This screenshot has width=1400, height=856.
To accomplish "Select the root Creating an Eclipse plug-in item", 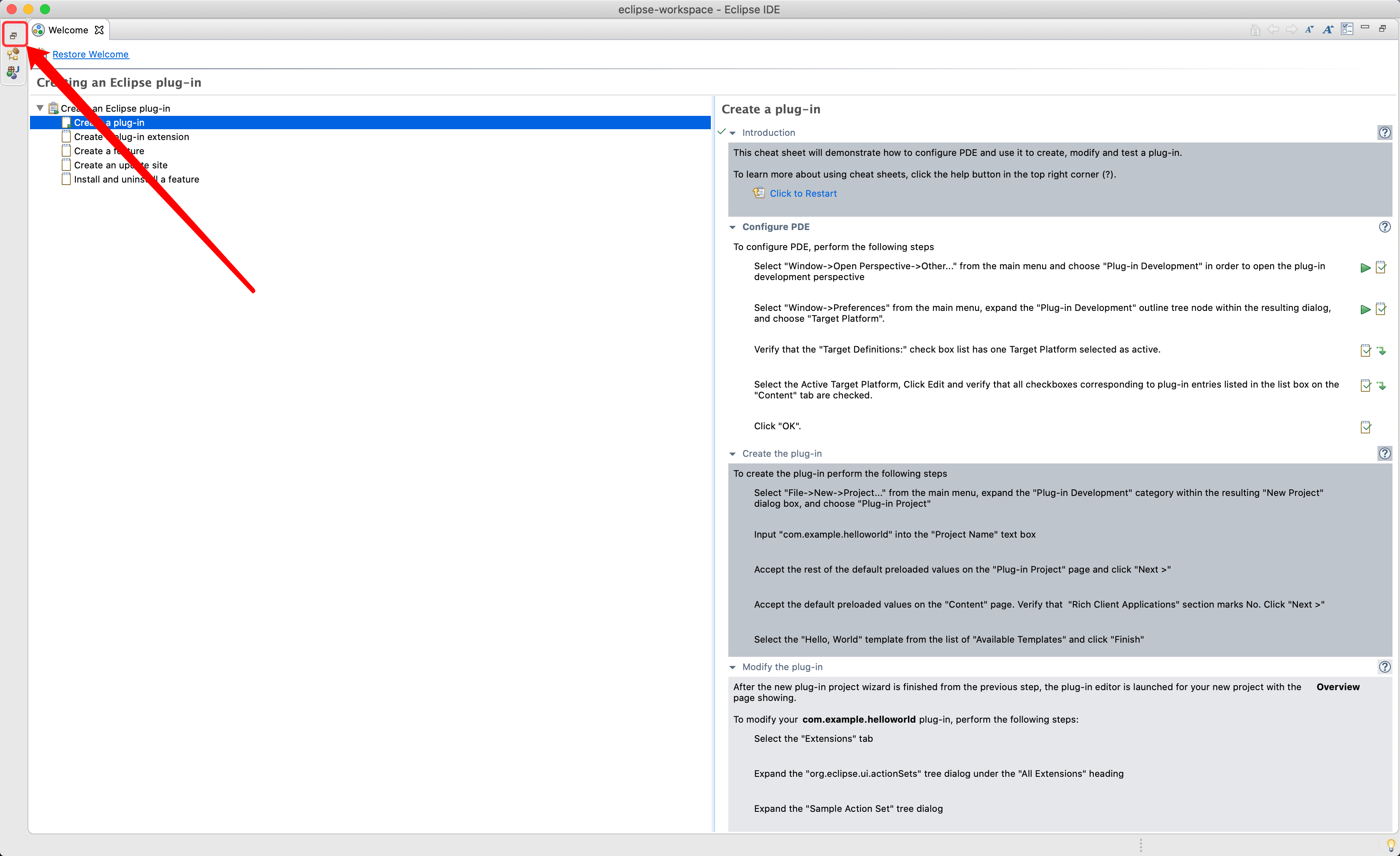I will (x=115, y=108).
